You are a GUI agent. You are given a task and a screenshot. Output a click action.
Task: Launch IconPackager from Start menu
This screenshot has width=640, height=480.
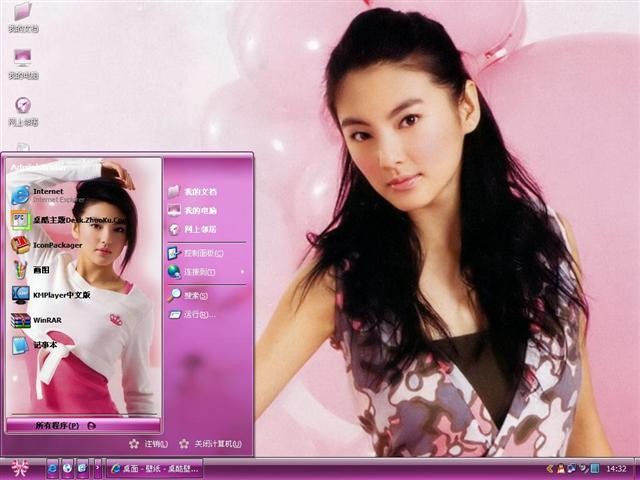coord(47,245)
